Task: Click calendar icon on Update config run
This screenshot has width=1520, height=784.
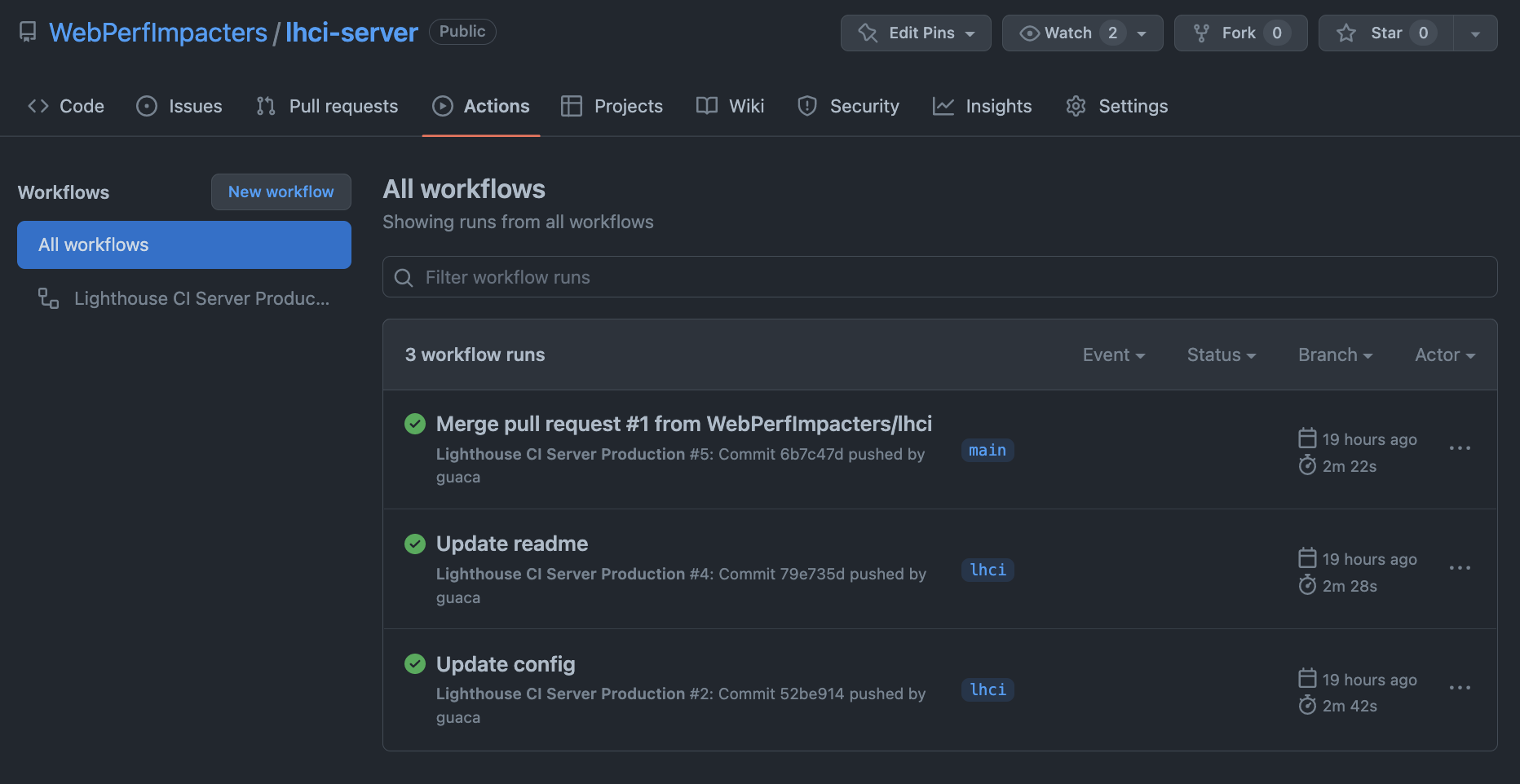Action: 1307,679
